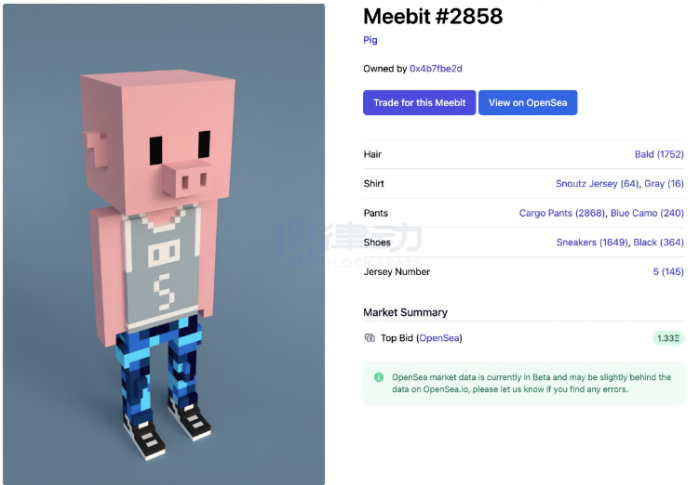Open the Black (364) shoe color link
700x485 pixels.
658,242
